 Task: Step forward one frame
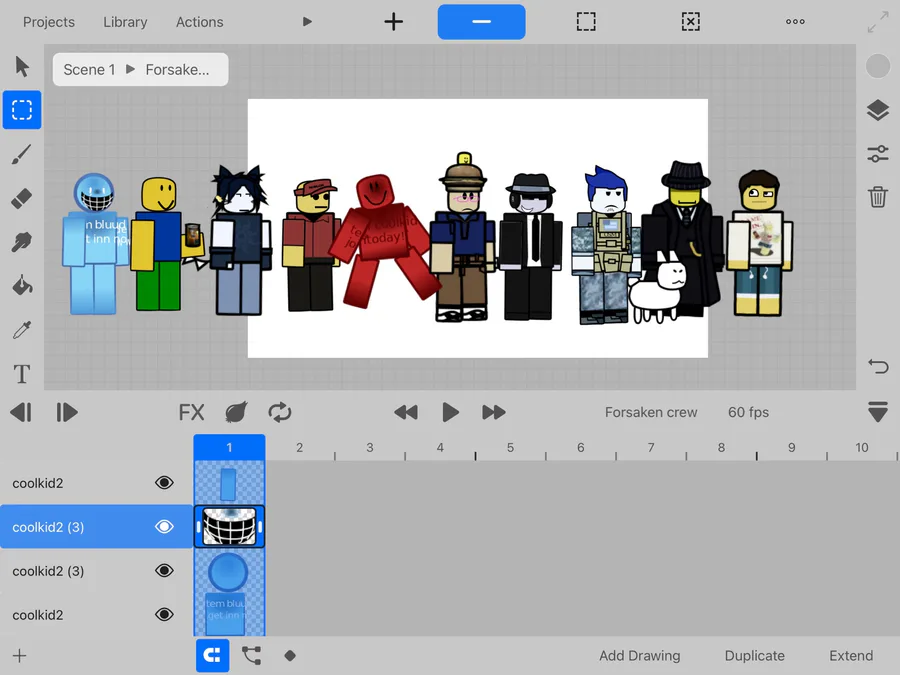pyautogui.click(x=66, y=412)
